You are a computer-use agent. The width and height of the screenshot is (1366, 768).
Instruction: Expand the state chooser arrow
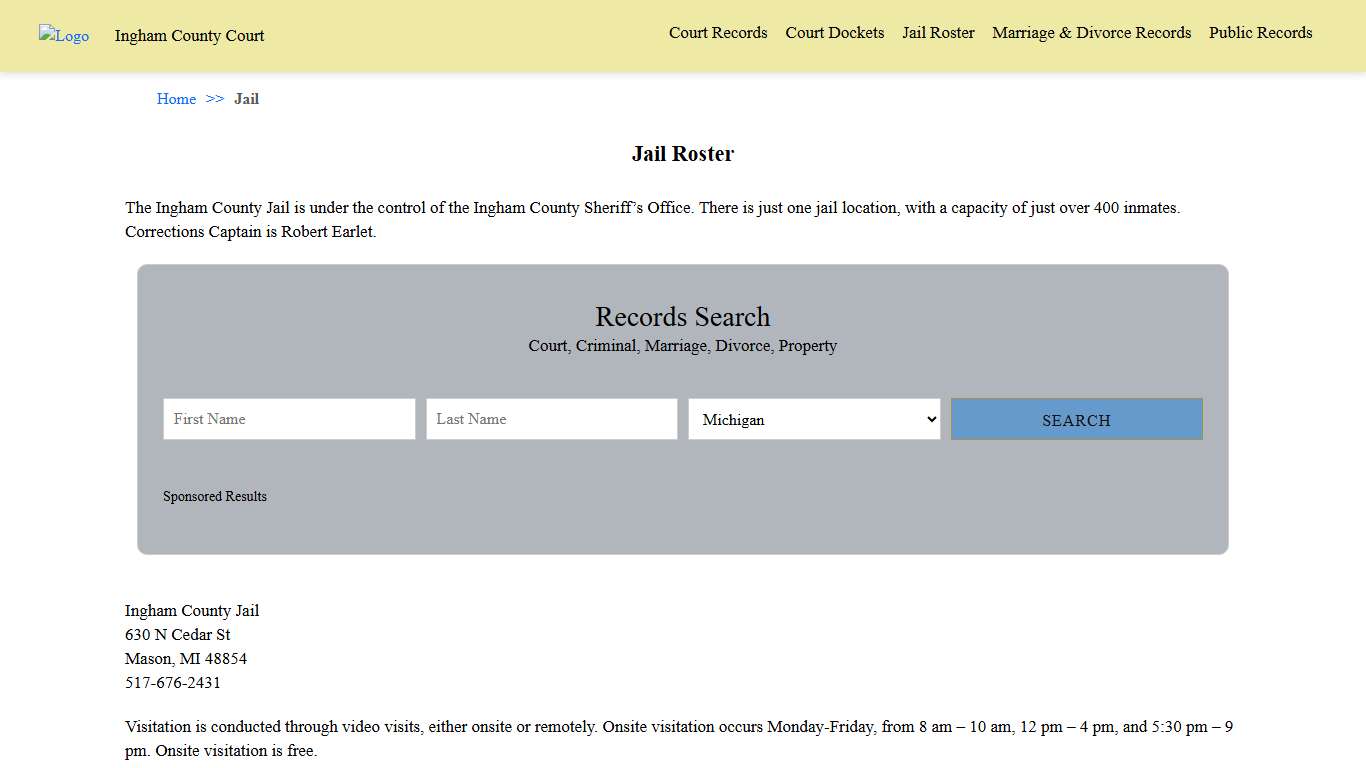(929, 419)
